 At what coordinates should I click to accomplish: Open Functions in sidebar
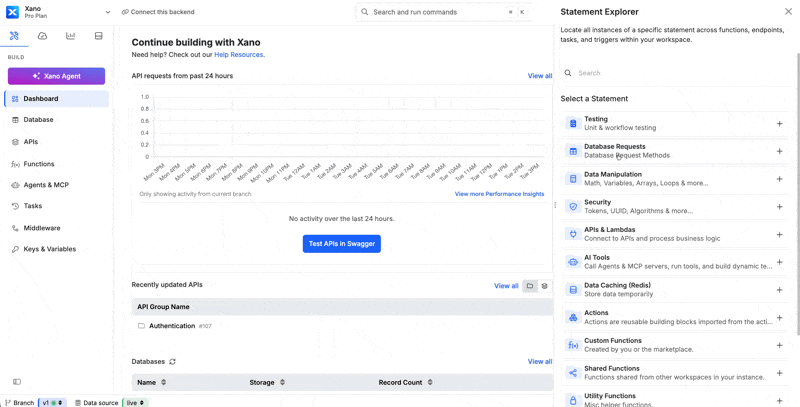(56, 164)
